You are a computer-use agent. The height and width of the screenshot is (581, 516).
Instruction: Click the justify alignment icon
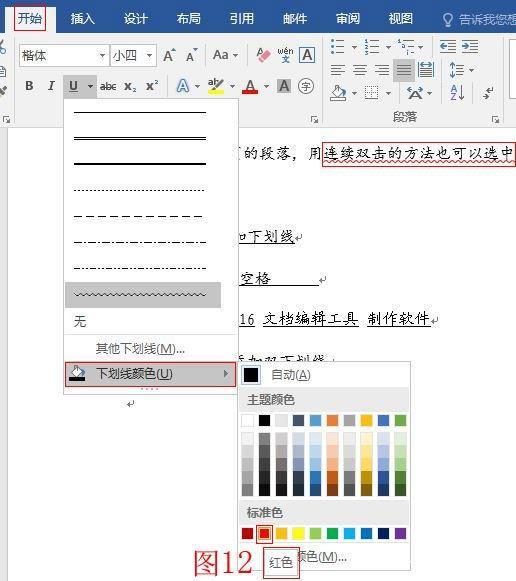[x=404, y=70]
